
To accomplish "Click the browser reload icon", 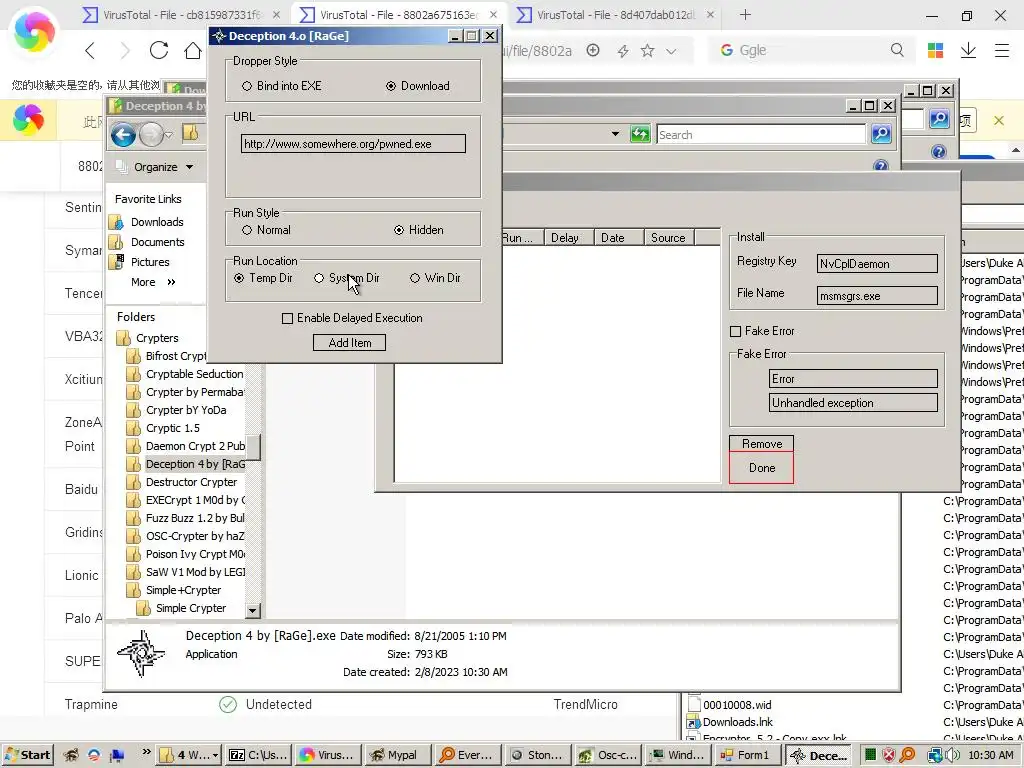I will coord(159,50).
